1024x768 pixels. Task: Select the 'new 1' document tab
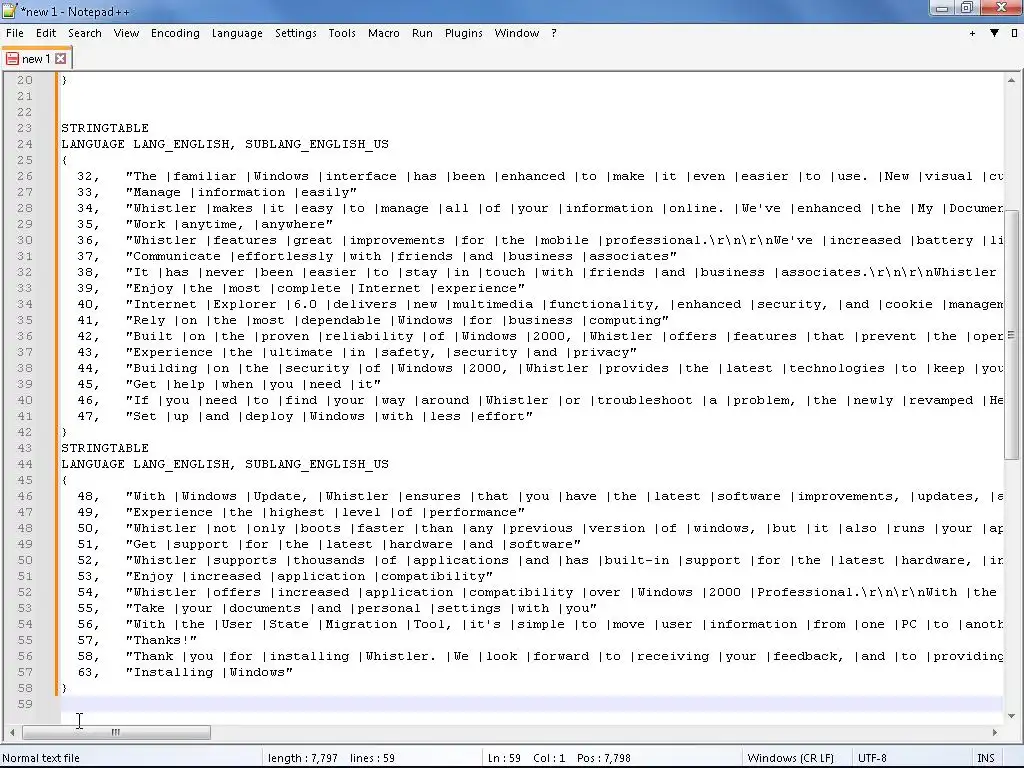pyautogui.click(x=36, y=59)
